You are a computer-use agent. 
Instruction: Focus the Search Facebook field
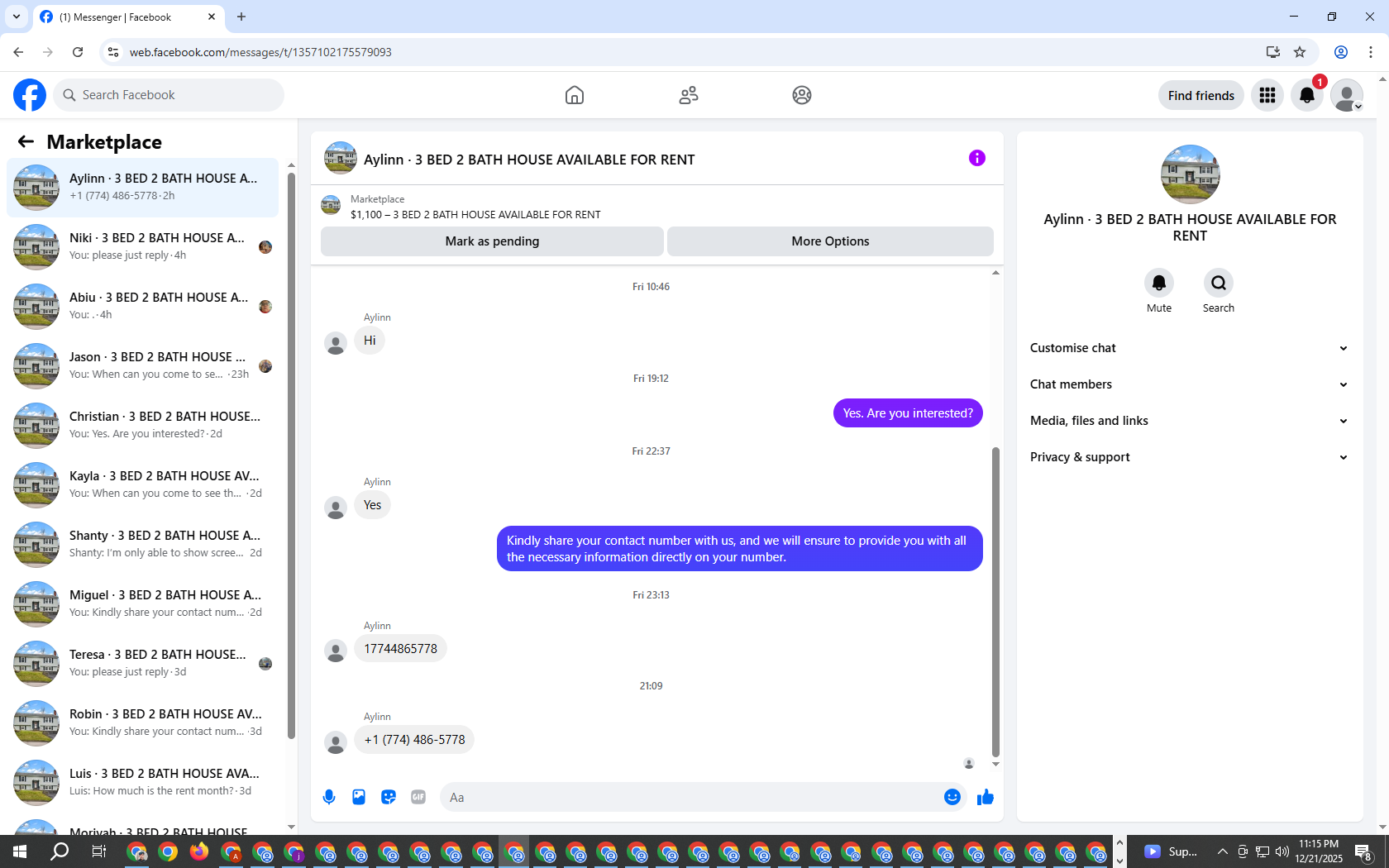[169, 95]
